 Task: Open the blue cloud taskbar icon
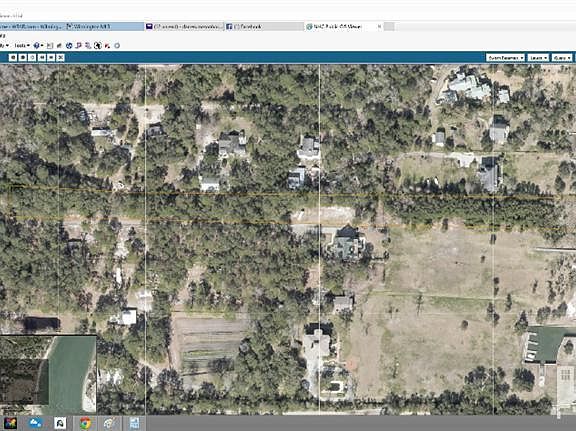click(35, 423)
